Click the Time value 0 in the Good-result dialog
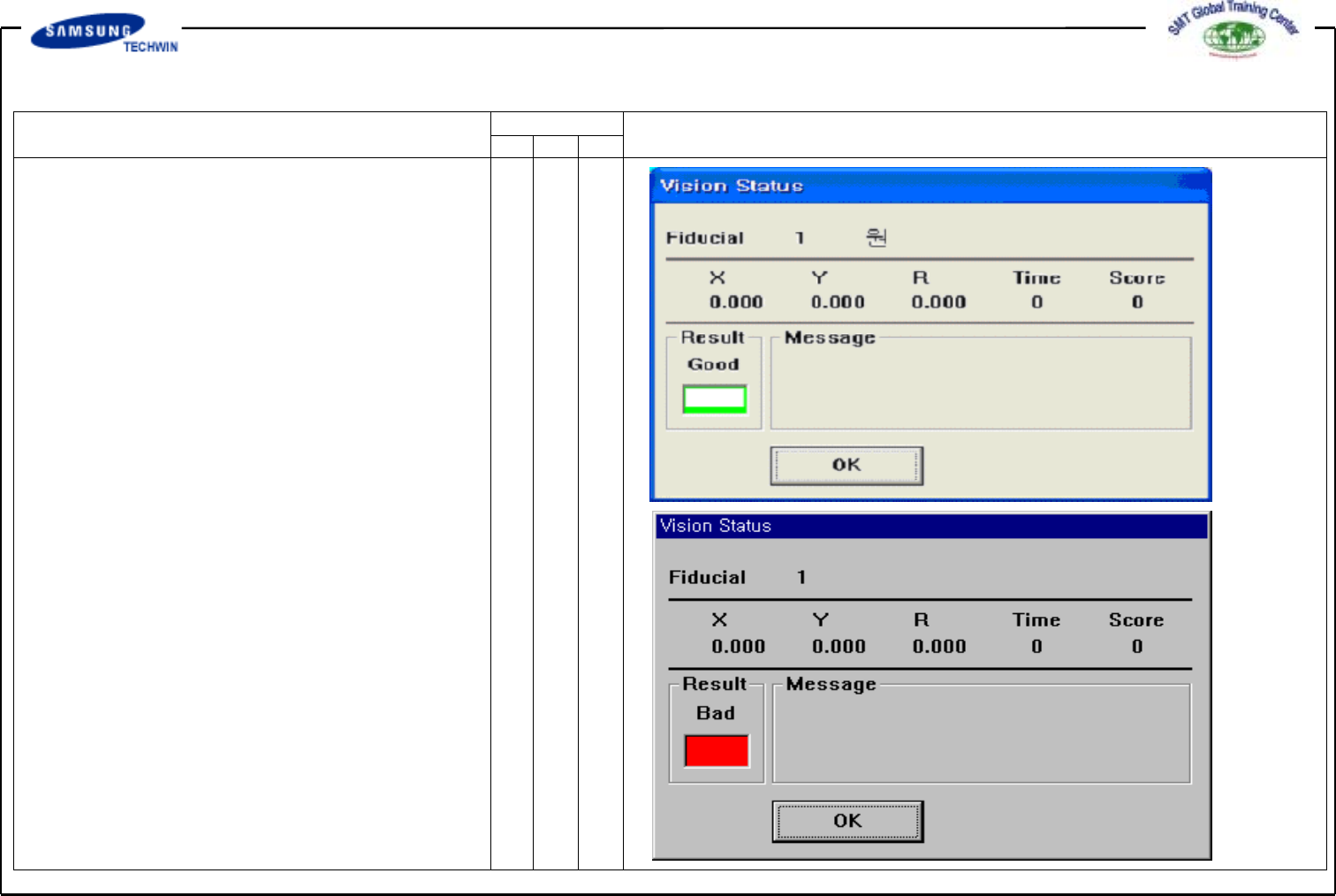Image resolution: width=1336 pixels, height=896 pixels. tap(1037, 302)
